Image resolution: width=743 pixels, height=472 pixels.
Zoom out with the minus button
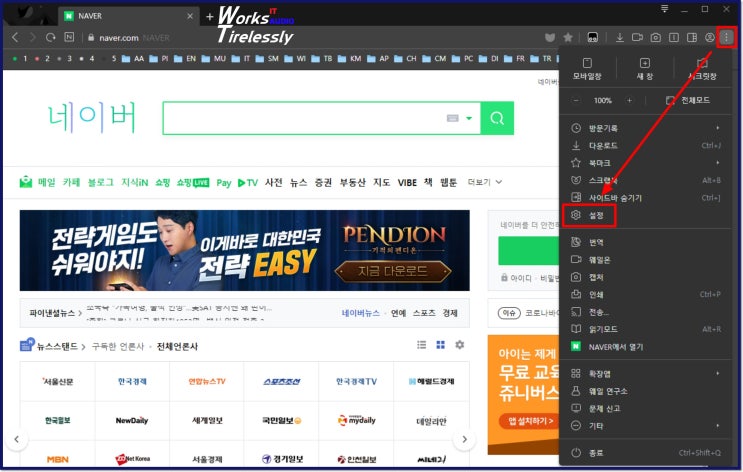pos(576,100)
